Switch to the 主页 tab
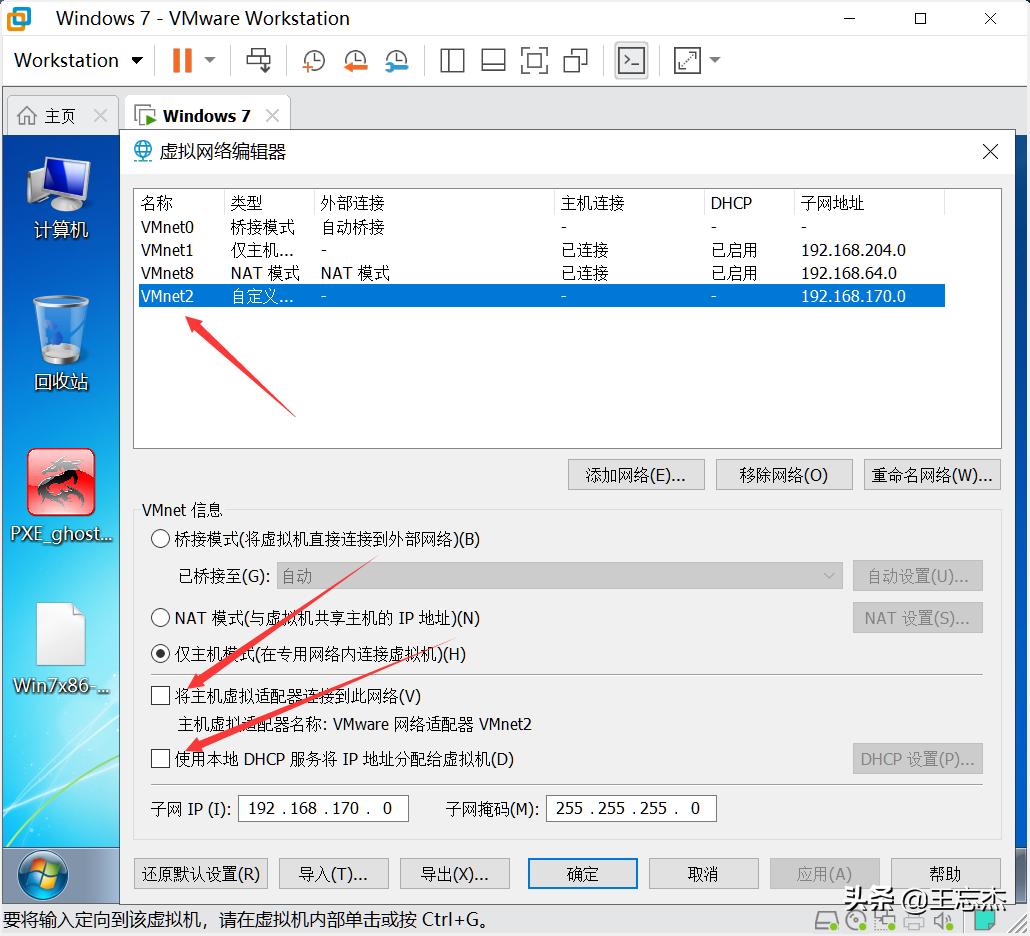 point(62,114)
